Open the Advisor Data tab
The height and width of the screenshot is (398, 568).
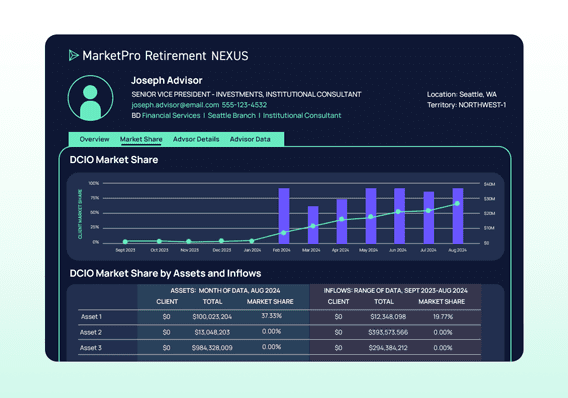pos(250,139)
